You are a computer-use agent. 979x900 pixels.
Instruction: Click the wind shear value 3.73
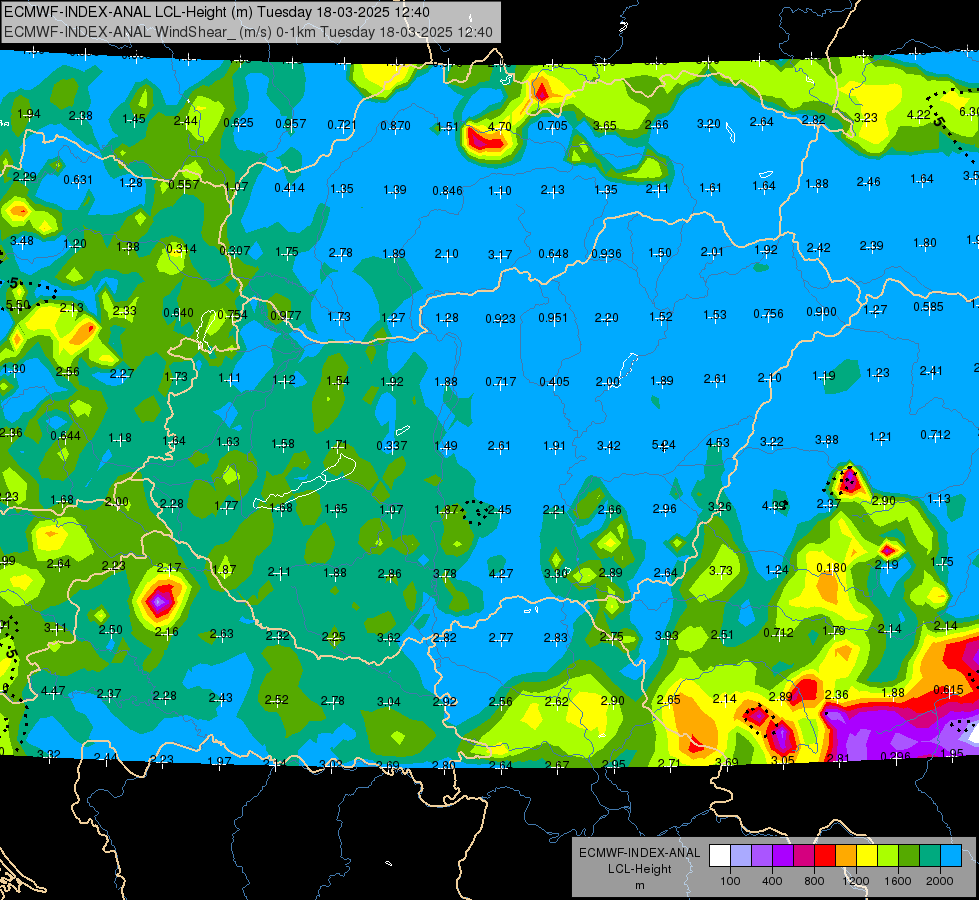click(x=721, y=571)
